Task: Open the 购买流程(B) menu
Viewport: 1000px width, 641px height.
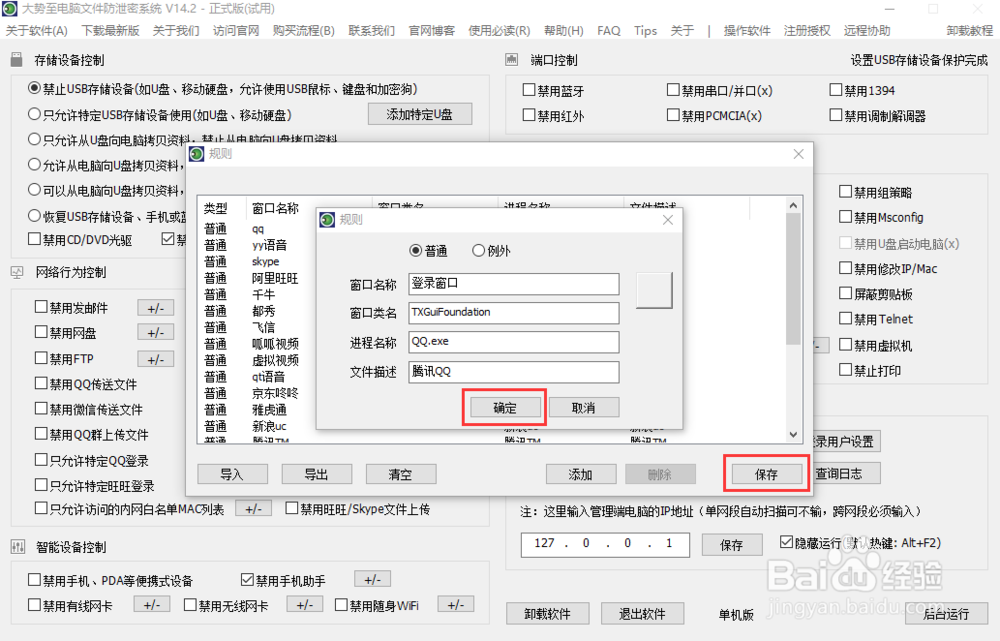Action: 304,31
